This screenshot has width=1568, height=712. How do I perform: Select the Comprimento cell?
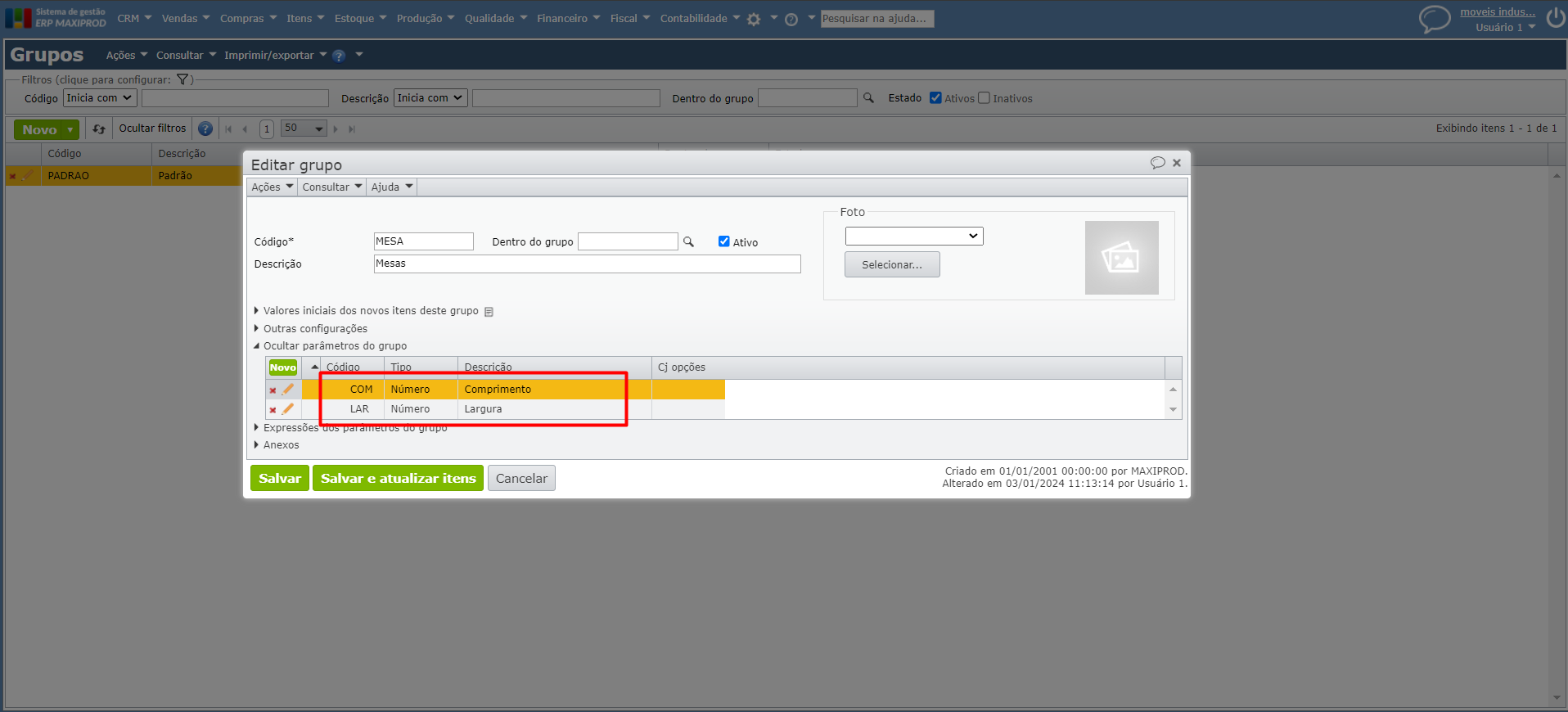(554, 390)
